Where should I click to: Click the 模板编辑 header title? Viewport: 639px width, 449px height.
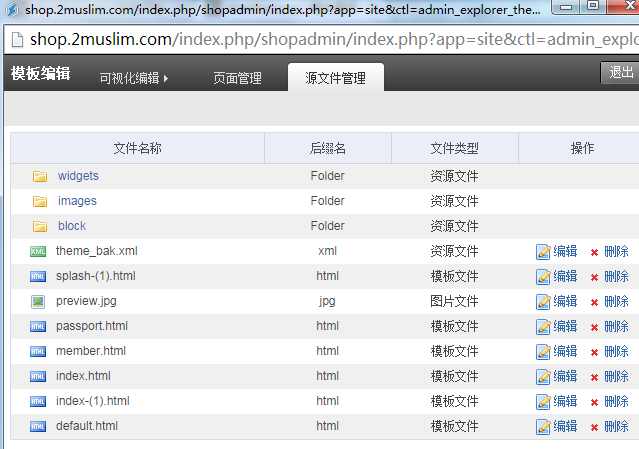point(41,74)
